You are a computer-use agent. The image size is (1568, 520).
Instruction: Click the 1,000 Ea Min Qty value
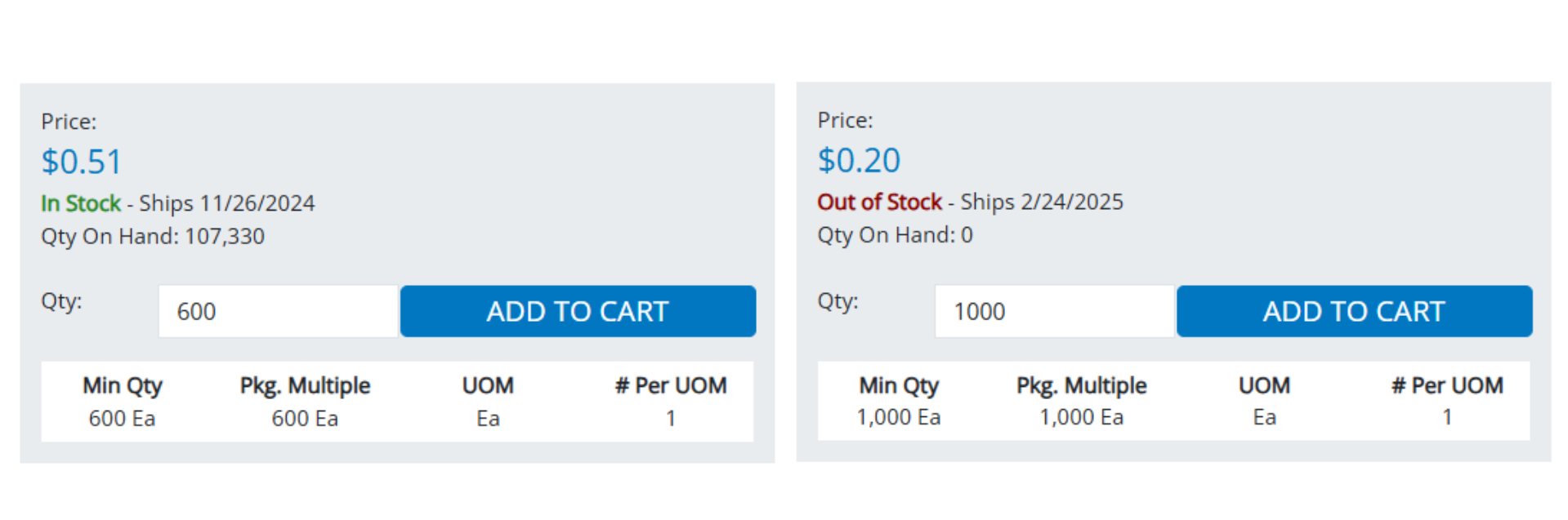899,417
